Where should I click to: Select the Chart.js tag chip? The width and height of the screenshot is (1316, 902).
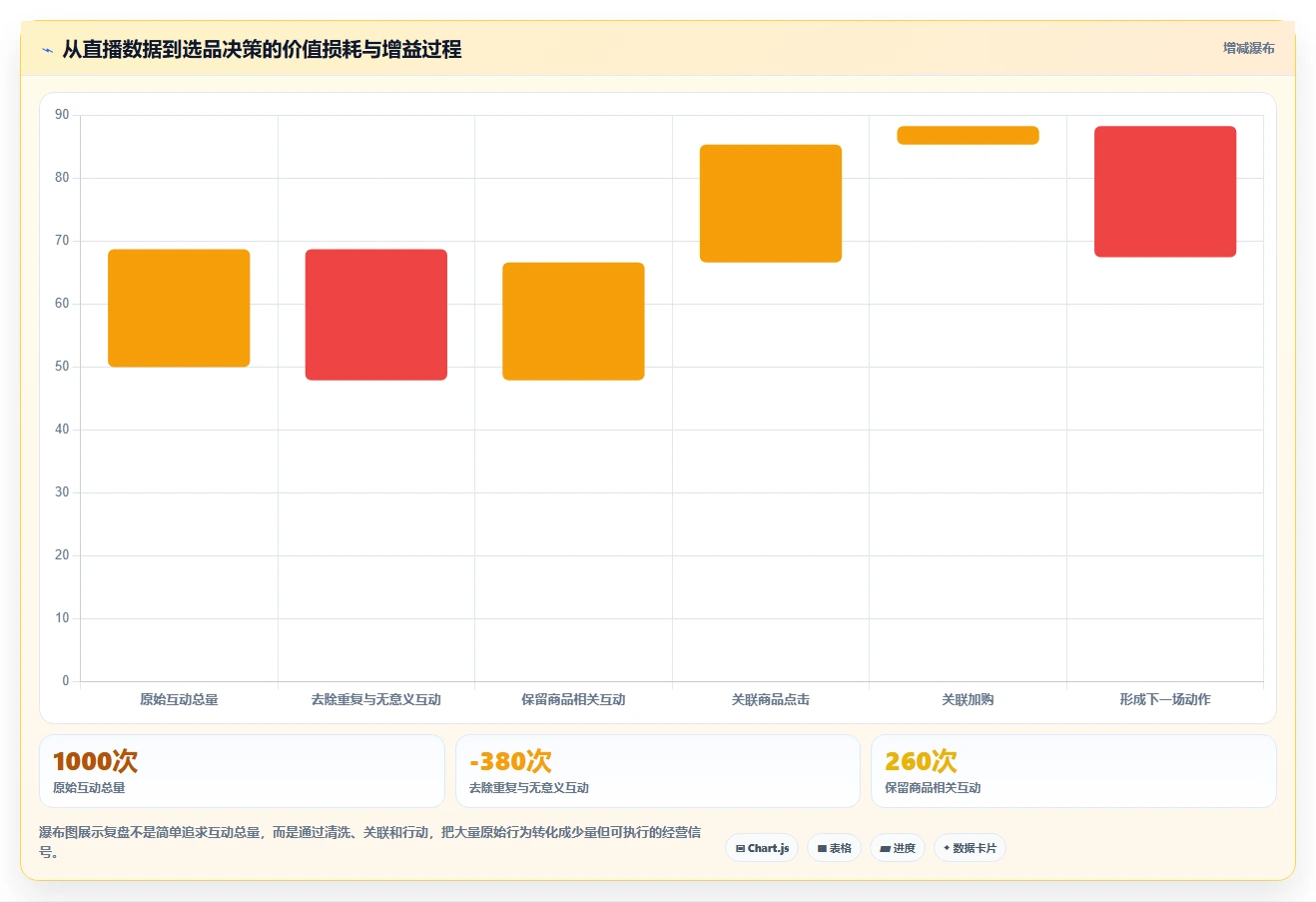pyautogui.click(x=762, y=848)
